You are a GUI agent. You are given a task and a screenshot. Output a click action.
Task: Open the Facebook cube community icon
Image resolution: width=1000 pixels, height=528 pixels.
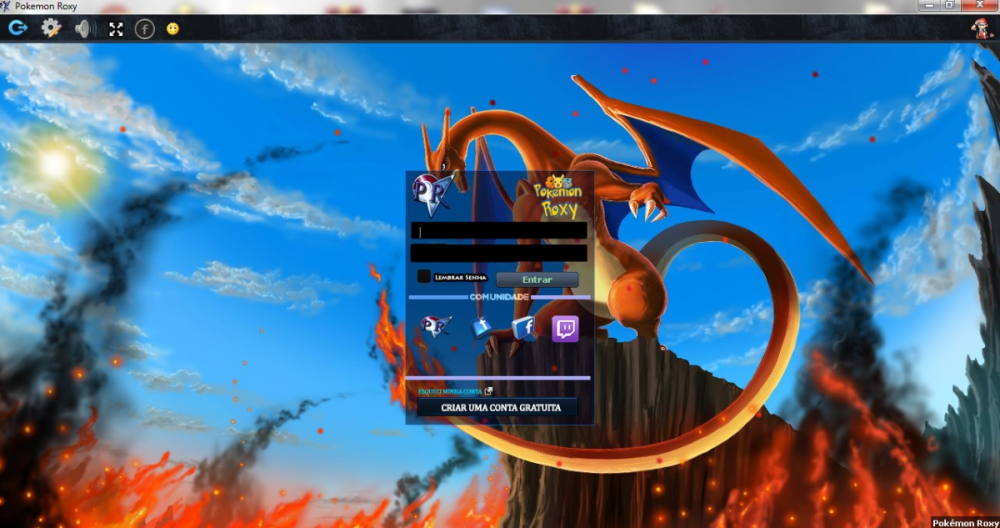(523, 327)
